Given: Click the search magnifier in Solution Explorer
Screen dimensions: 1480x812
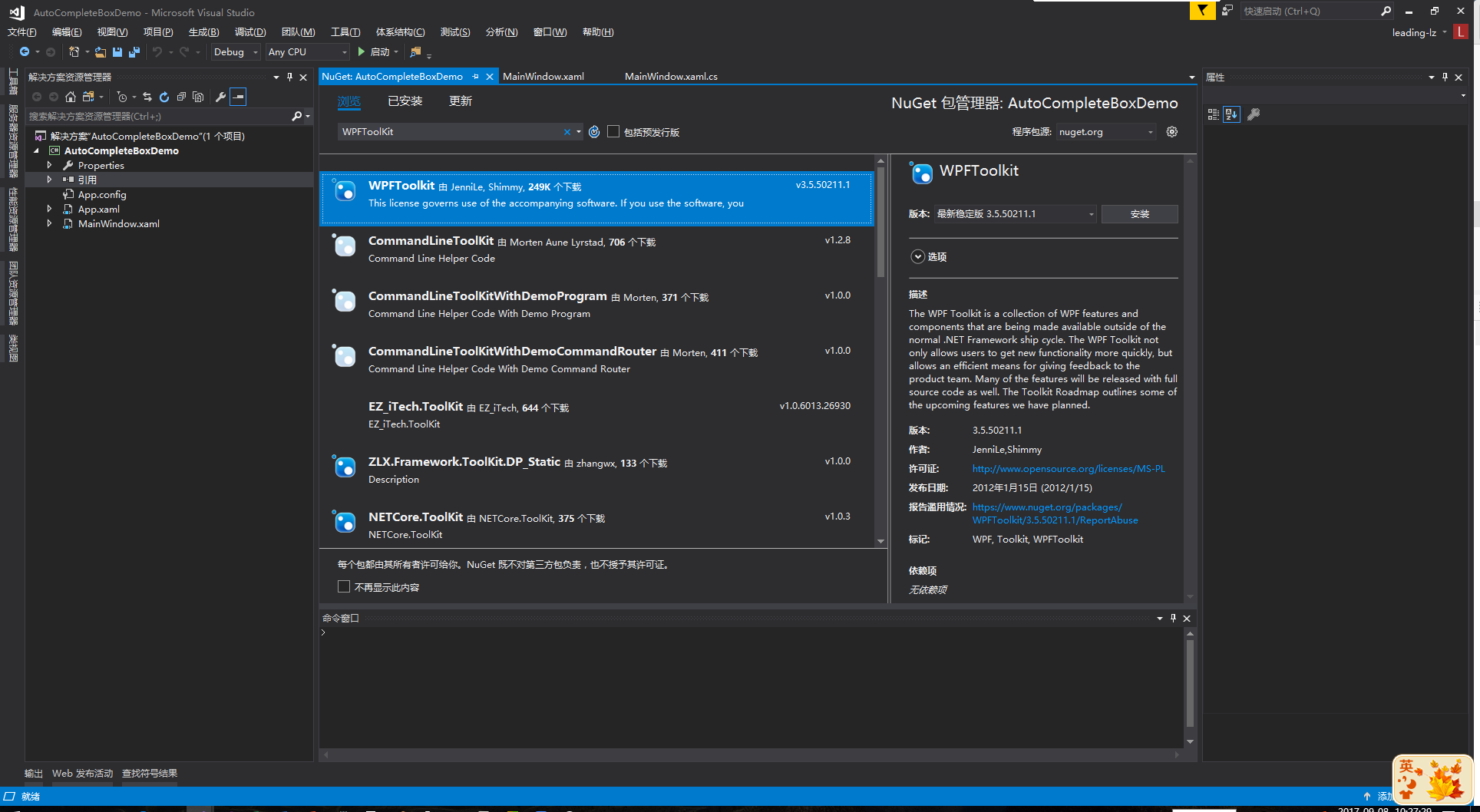Looking at the screenshot, I should click(x=297, y=117).
